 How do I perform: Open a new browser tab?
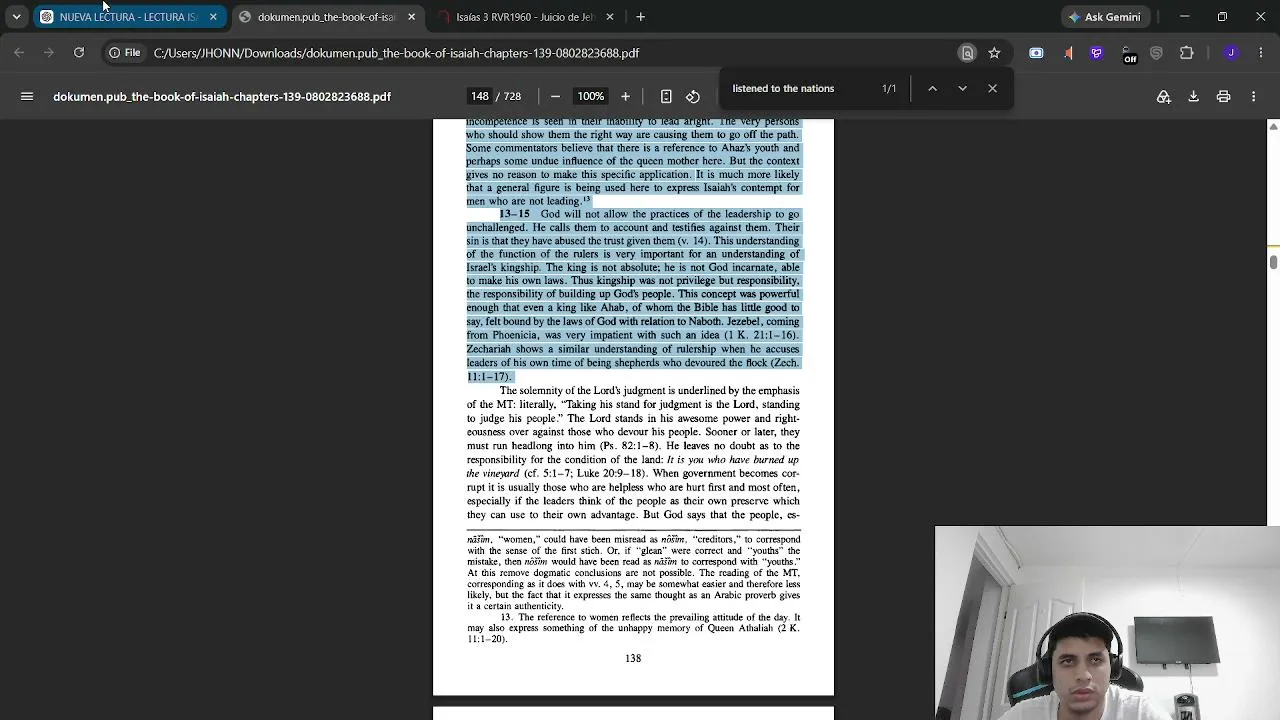[641, 17]
